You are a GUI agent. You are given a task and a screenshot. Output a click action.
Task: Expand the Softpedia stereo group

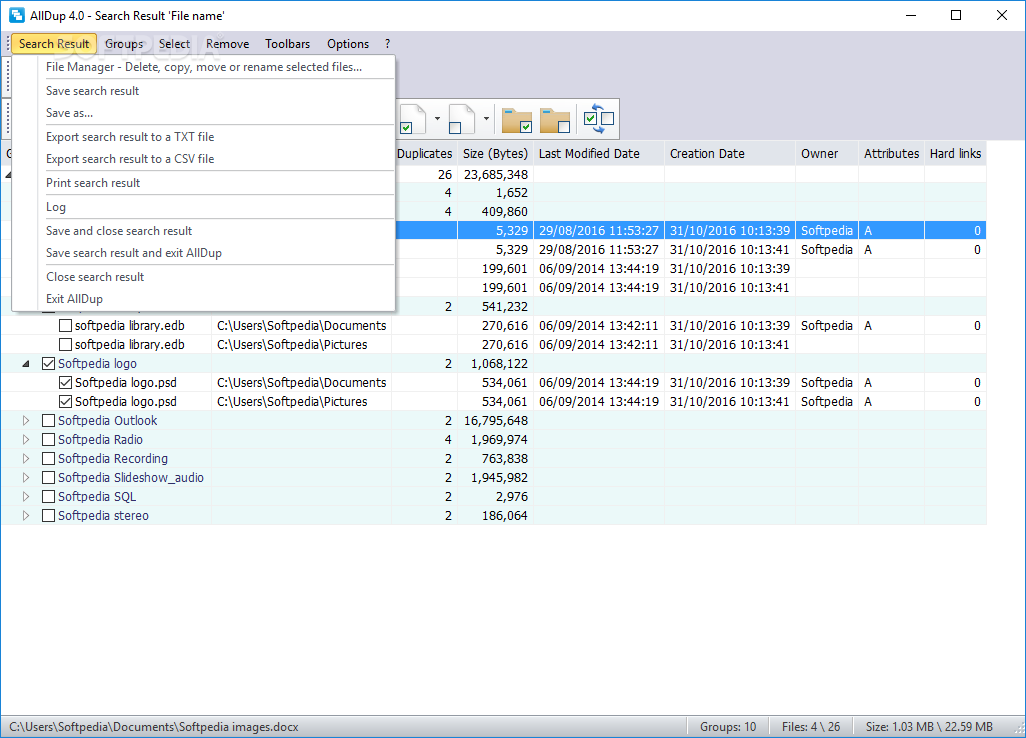26,516
